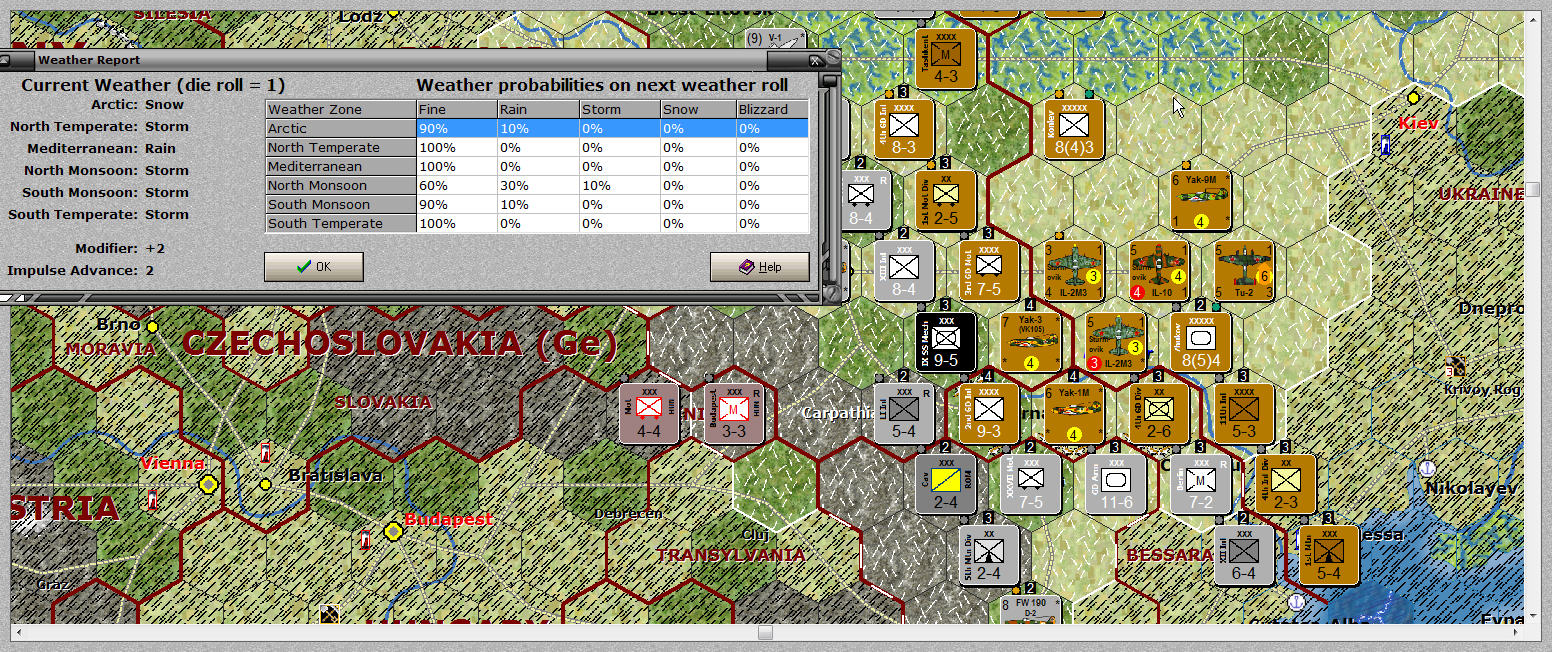
Task: Select the Yak-1M fighter counter
Action: (1074, 413)
